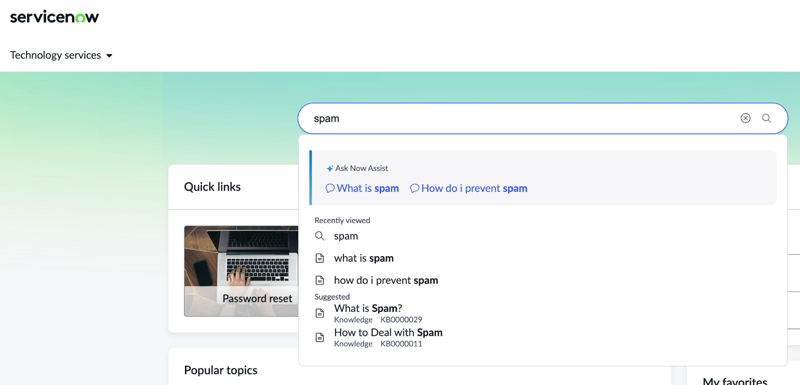Screen dimensions: 800x385
Task: Click the KB0000011 article number
Action: pyautogui.click(x=401, y=344)
